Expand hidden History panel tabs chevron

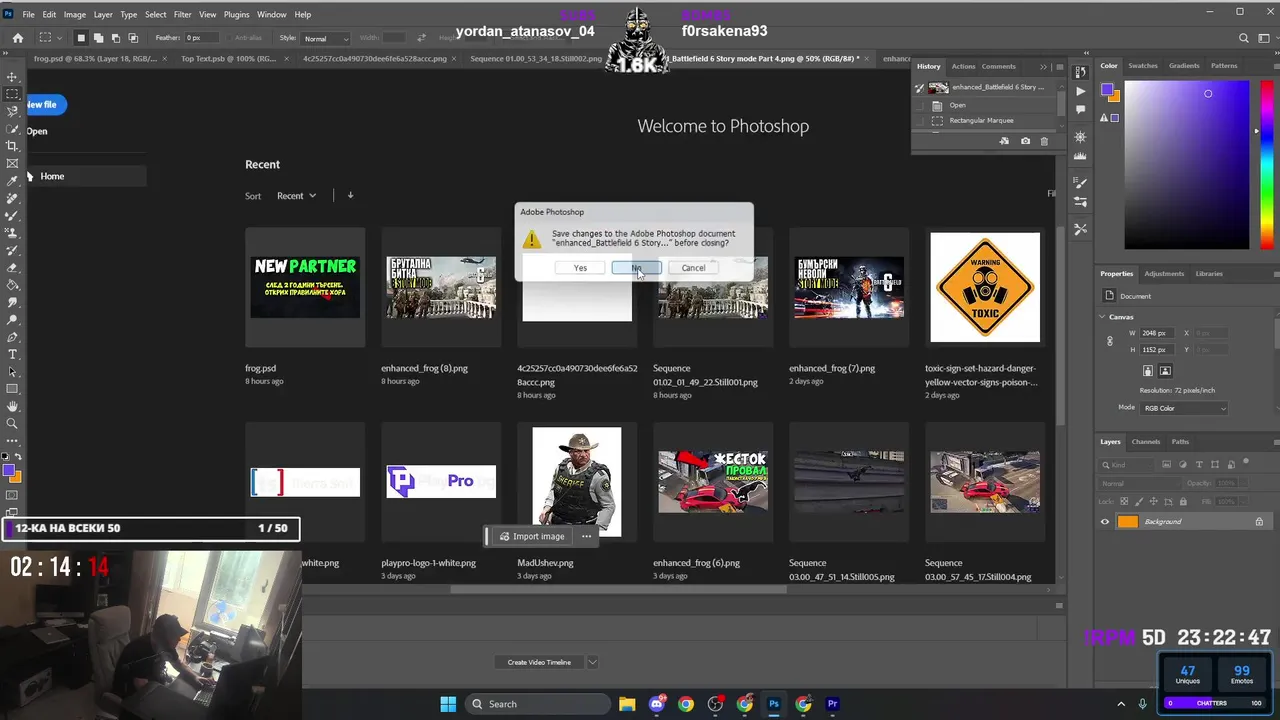click(1043, 67)
